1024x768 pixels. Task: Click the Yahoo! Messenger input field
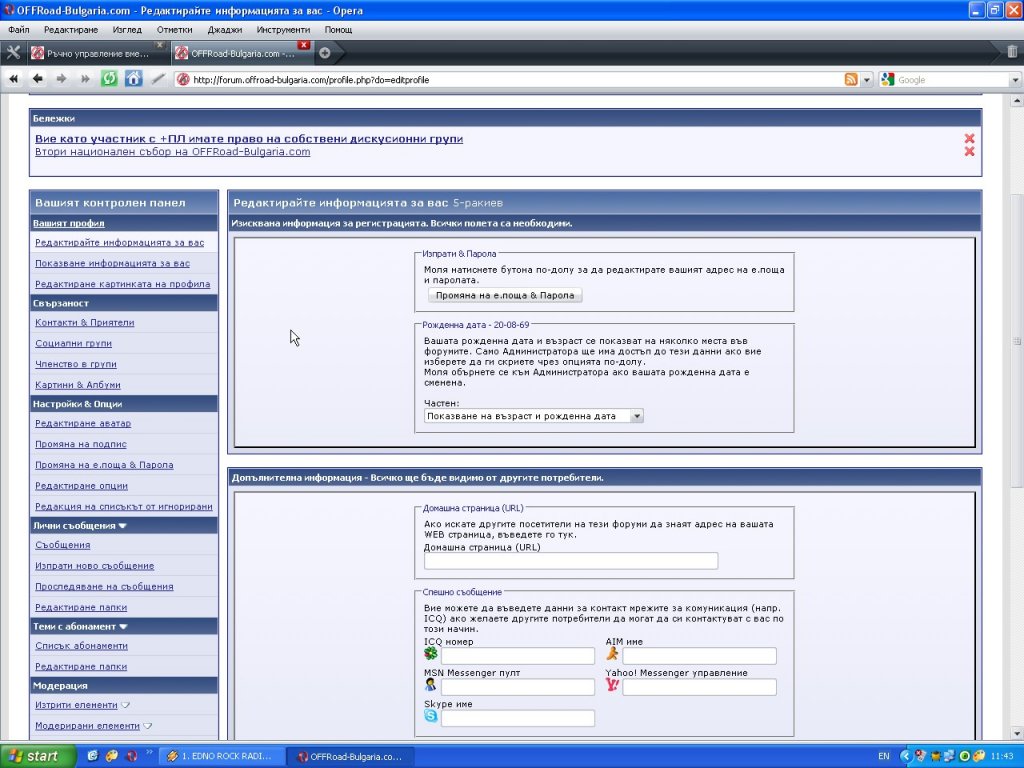tap(699, 687)
